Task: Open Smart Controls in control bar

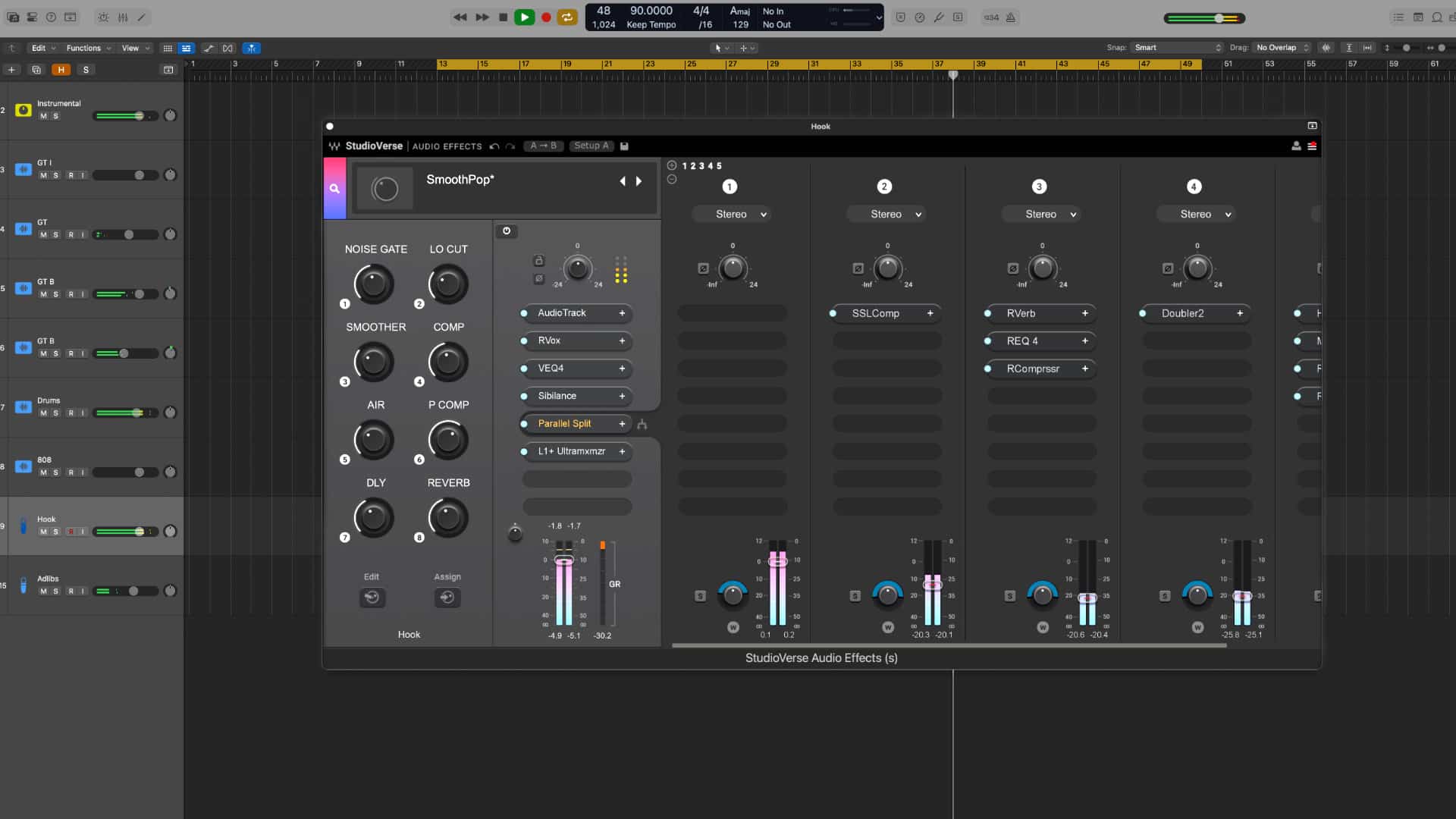Action: (x=103, y=17)
